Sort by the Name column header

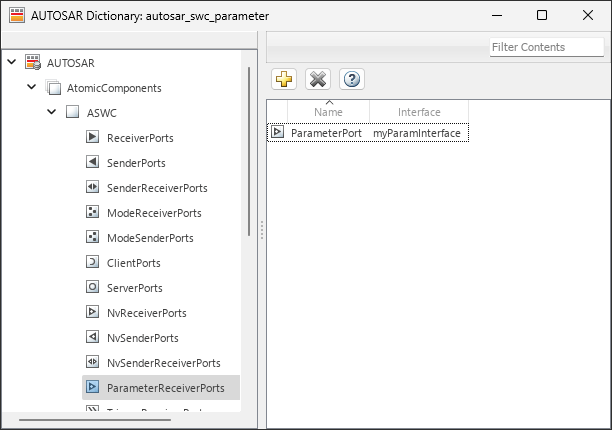[x=328, y=111]
